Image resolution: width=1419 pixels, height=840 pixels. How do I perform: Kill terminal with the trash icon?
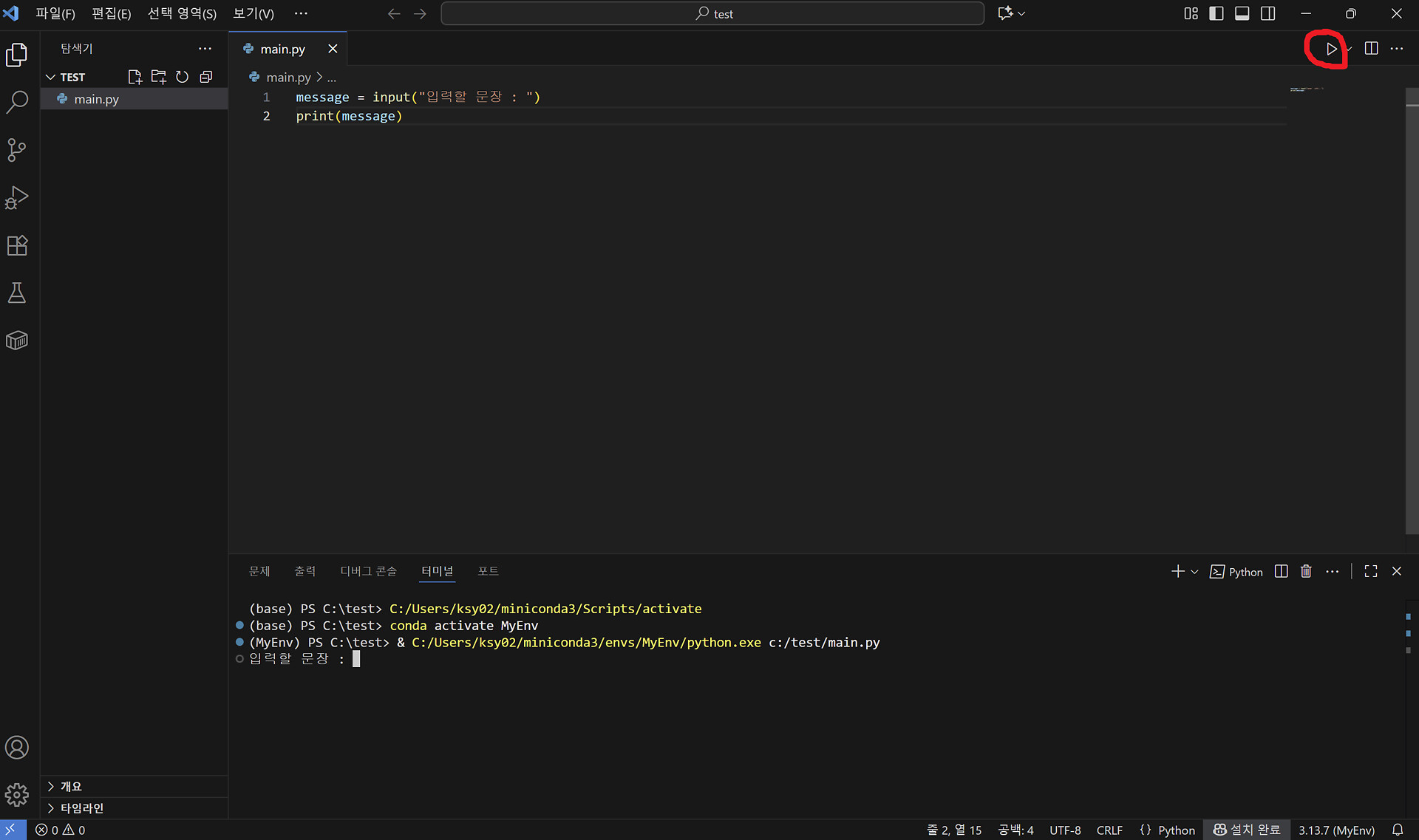coord(1306,571)
